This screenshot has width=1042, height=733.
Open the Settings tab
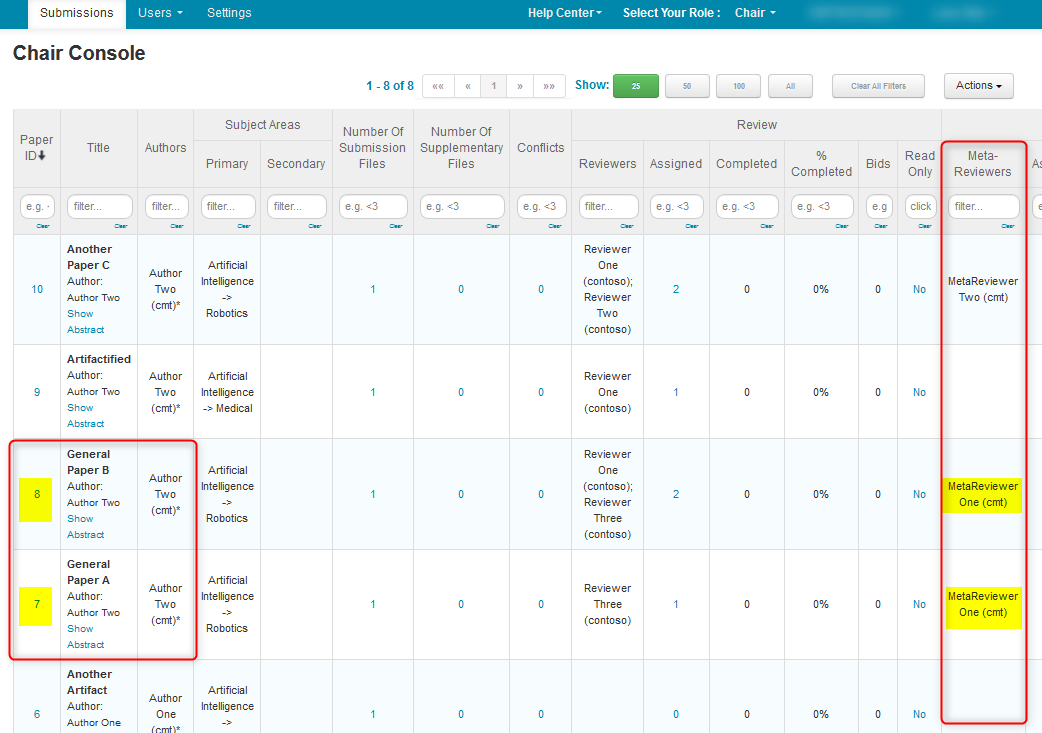[x=229, y=13]
